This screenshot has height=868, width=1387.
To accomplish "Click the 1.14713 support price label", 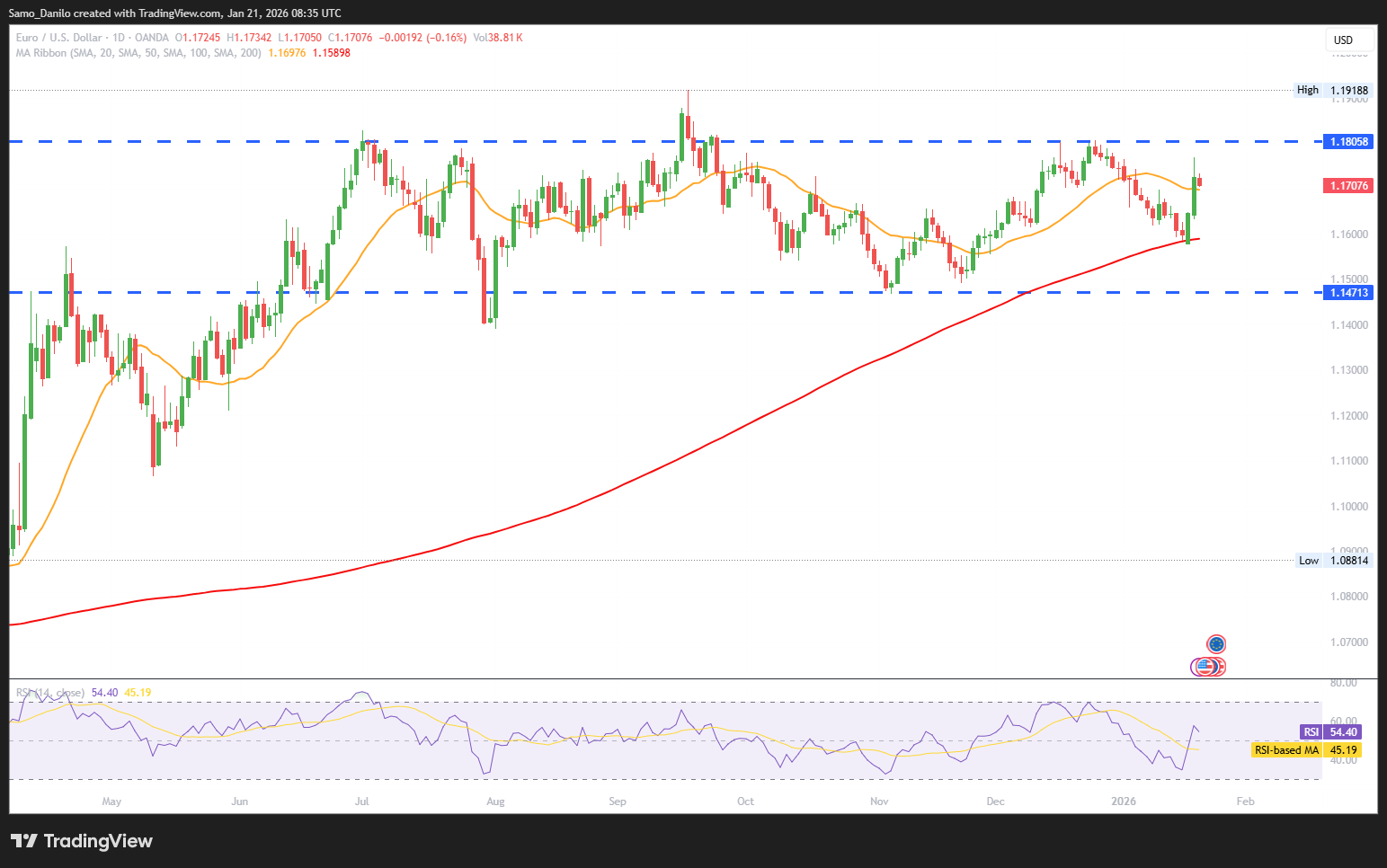I will (1349, 293).
